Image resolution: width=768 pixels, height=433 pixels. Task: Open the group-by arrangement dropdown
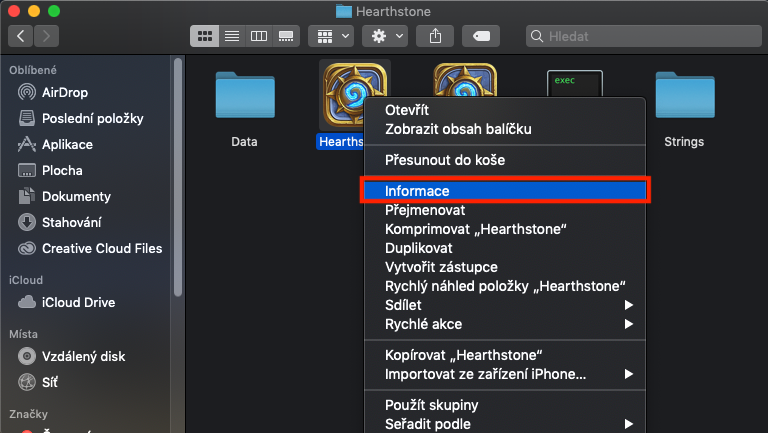point(332,36)
